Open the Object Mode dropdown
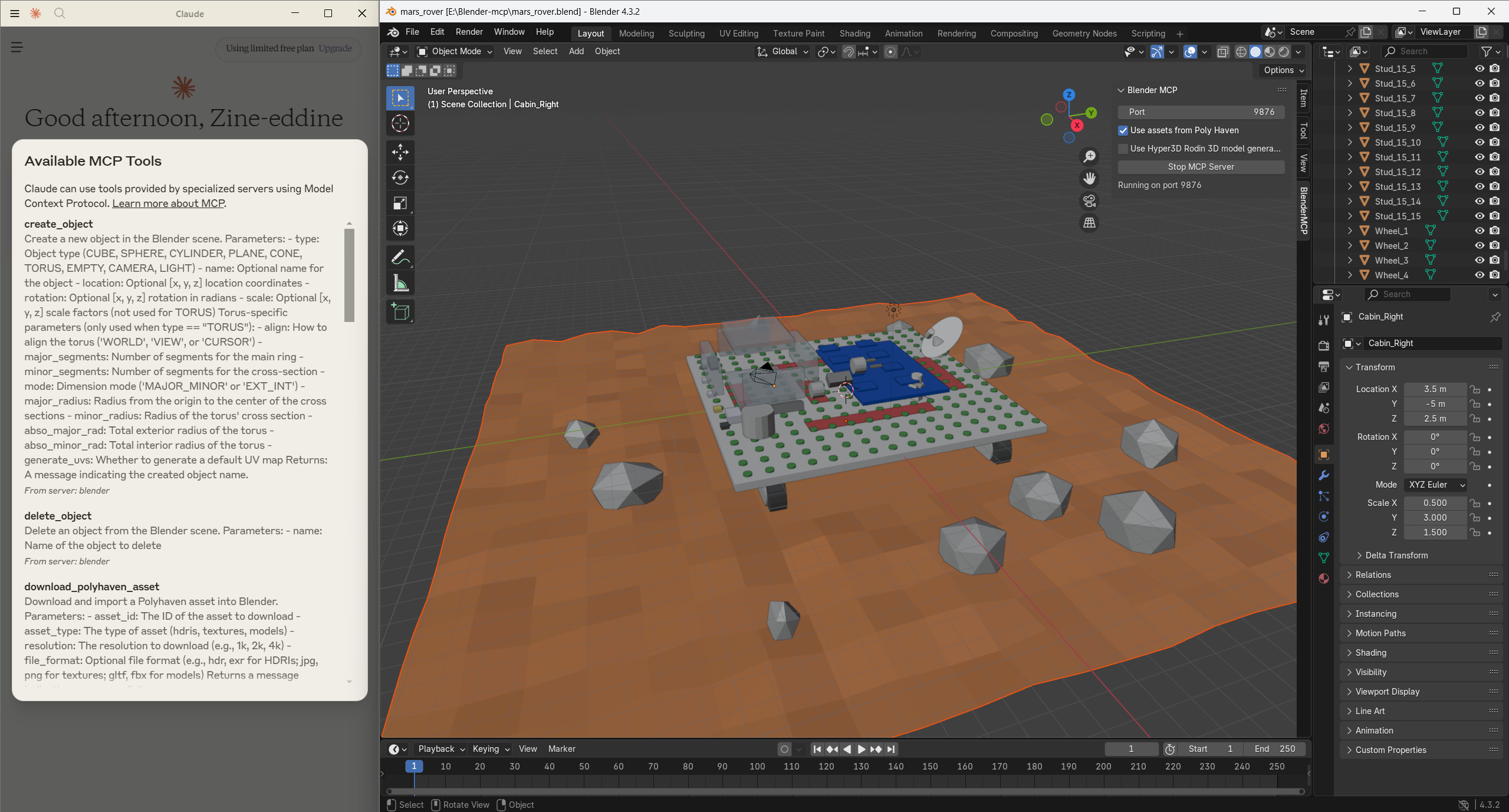 click(x=455, y=51)
